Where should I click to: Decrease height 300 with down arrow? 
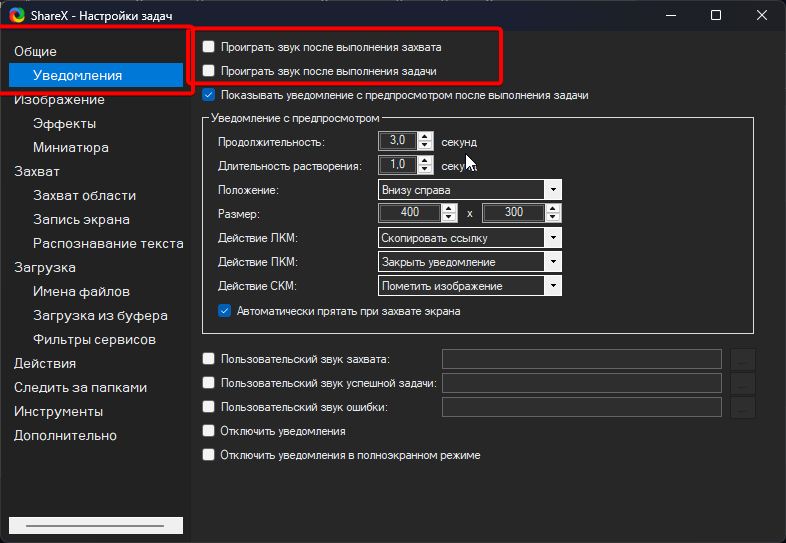click(x=553, y=218)
